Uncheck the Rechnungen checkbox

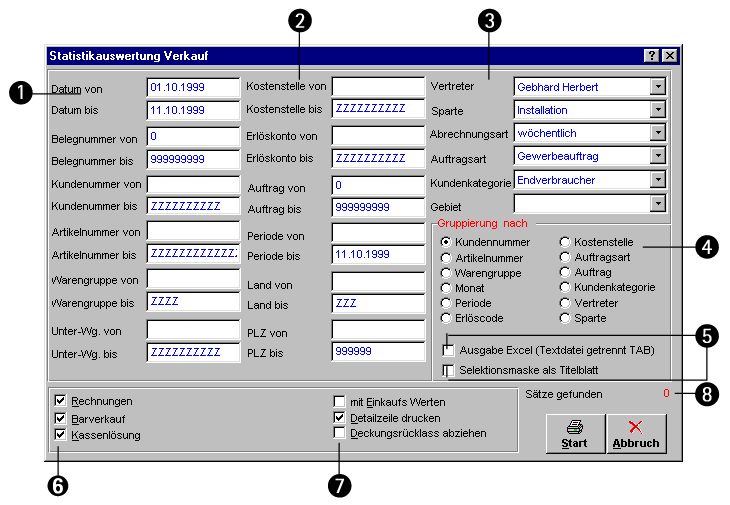coord(60,400)
